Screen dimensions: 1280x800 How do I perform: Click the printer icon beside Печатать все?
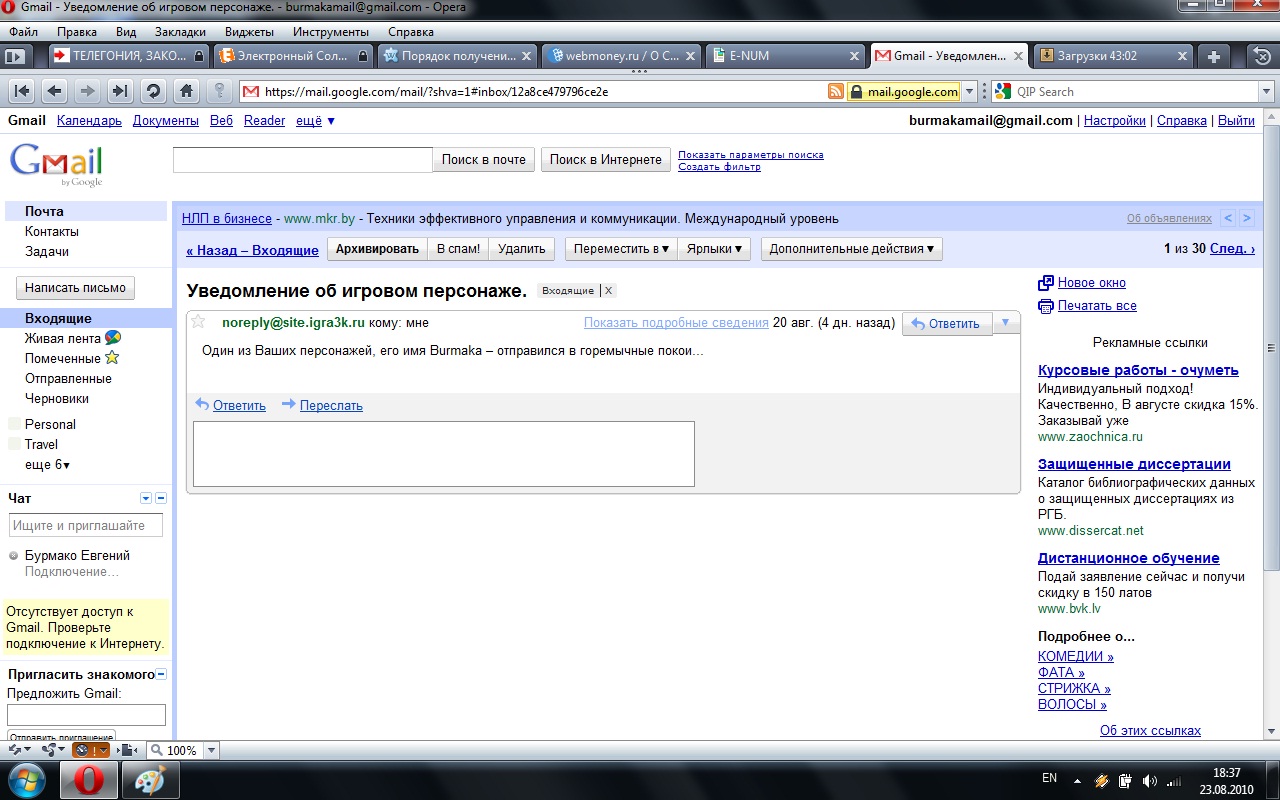1046,306
